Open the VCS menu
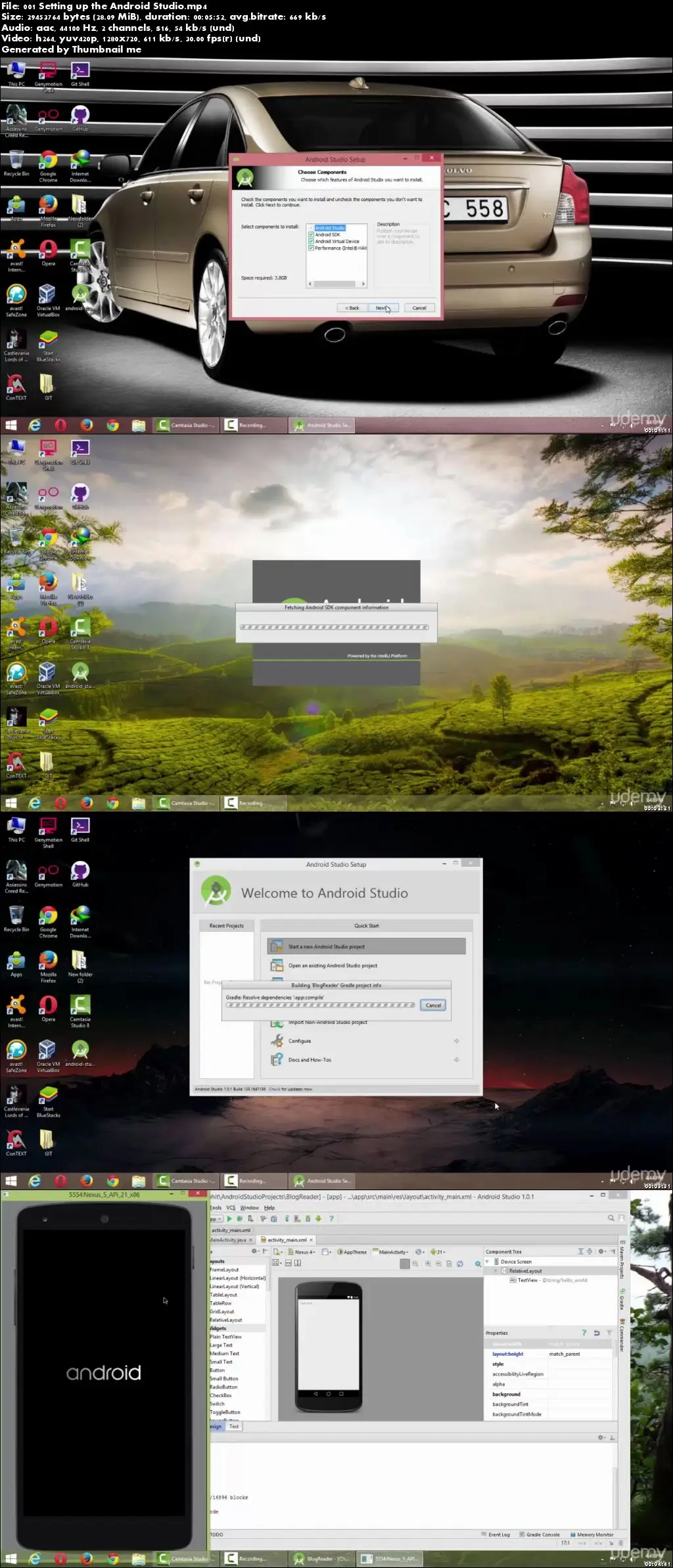The width and height of the screenshot is (673, 1568). click(x=231, y=1208)
